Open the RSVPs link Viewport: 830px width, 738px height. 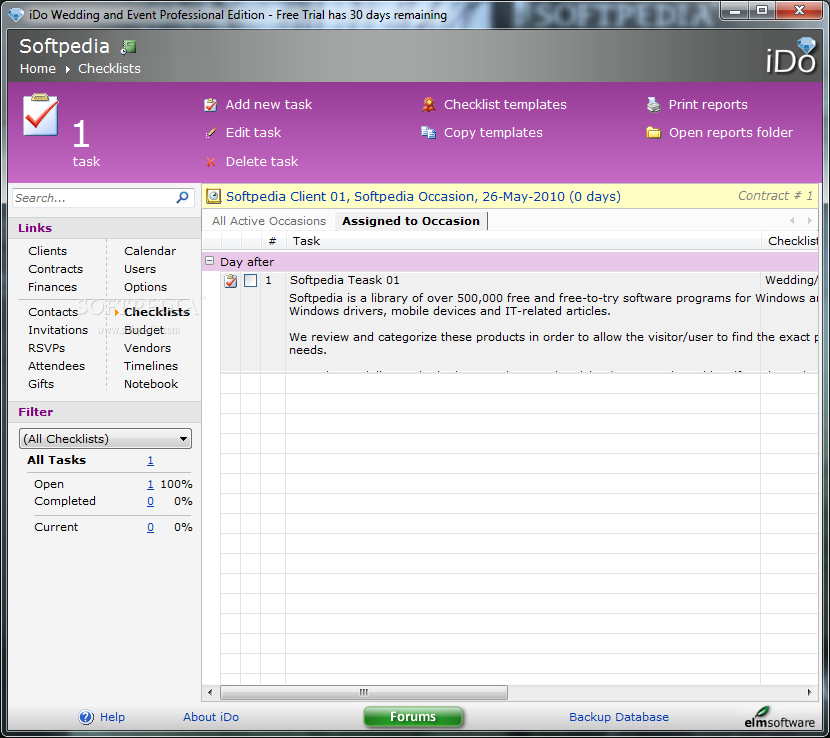click(x=47, y=348)
